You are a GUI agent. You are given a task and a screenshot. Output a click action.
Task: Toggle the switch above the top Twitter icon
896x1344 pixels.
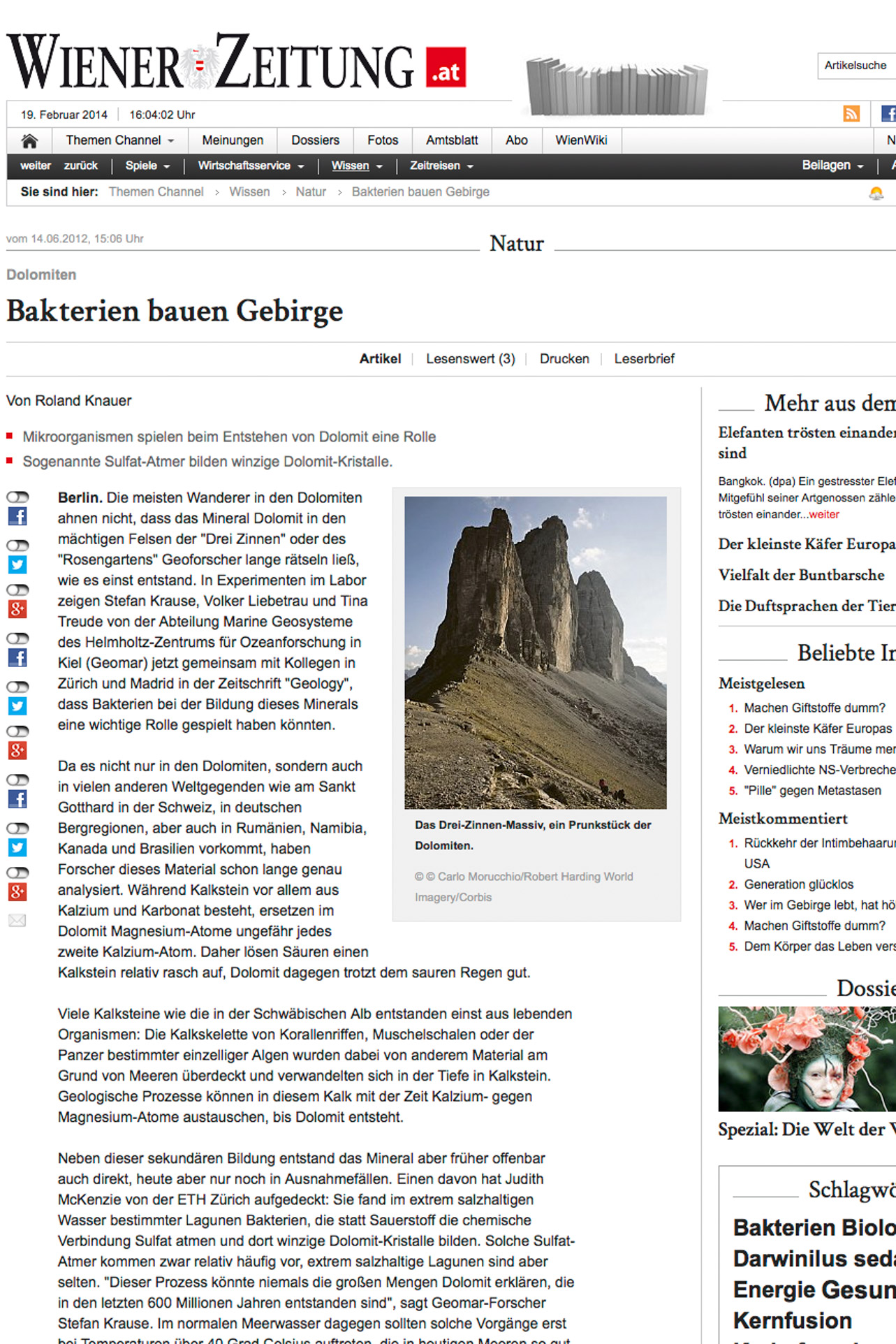(x=17, y=546)
